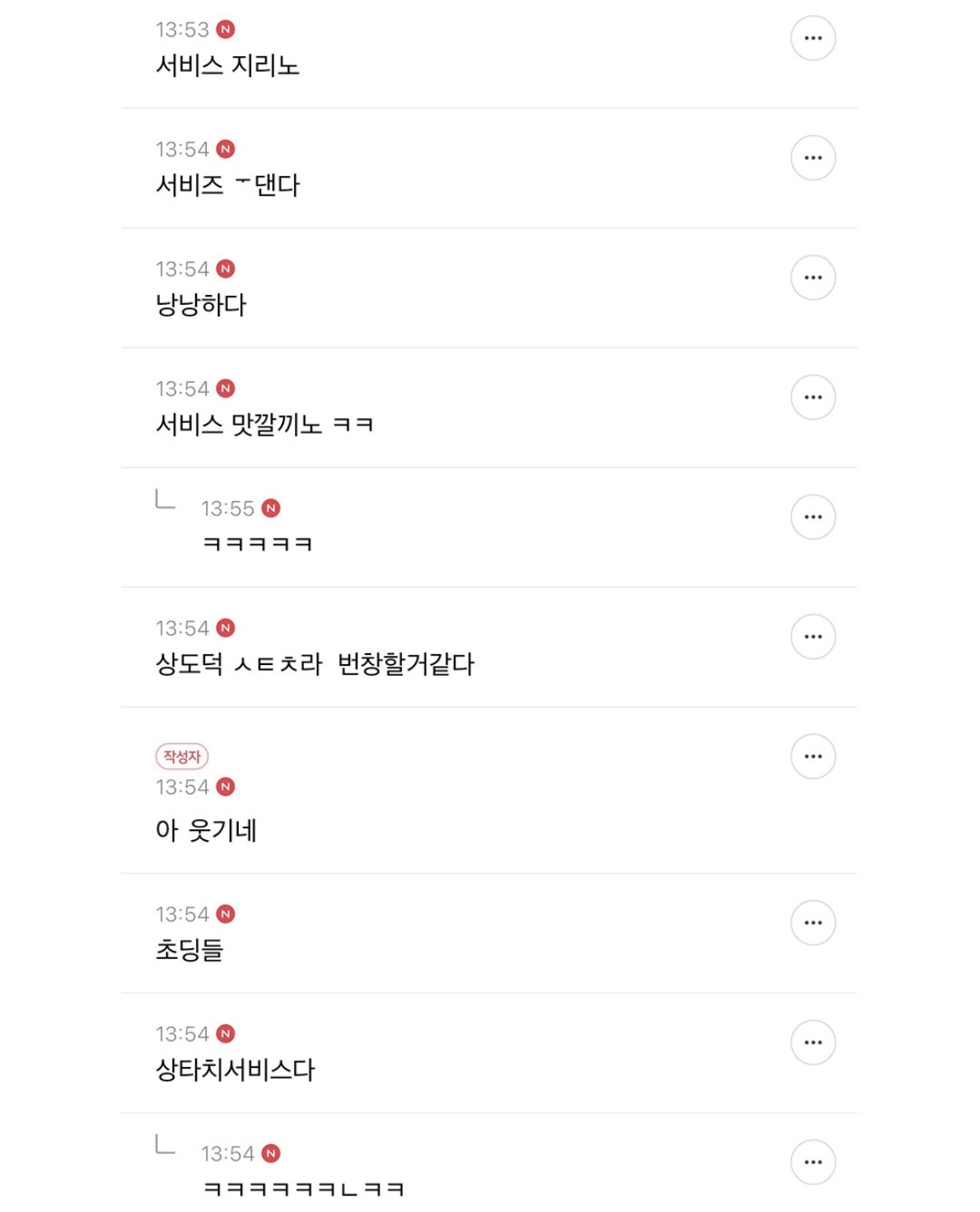Open more options for the '번창할거같다' comment
The image size is (980, 1212).
point(812,637)
